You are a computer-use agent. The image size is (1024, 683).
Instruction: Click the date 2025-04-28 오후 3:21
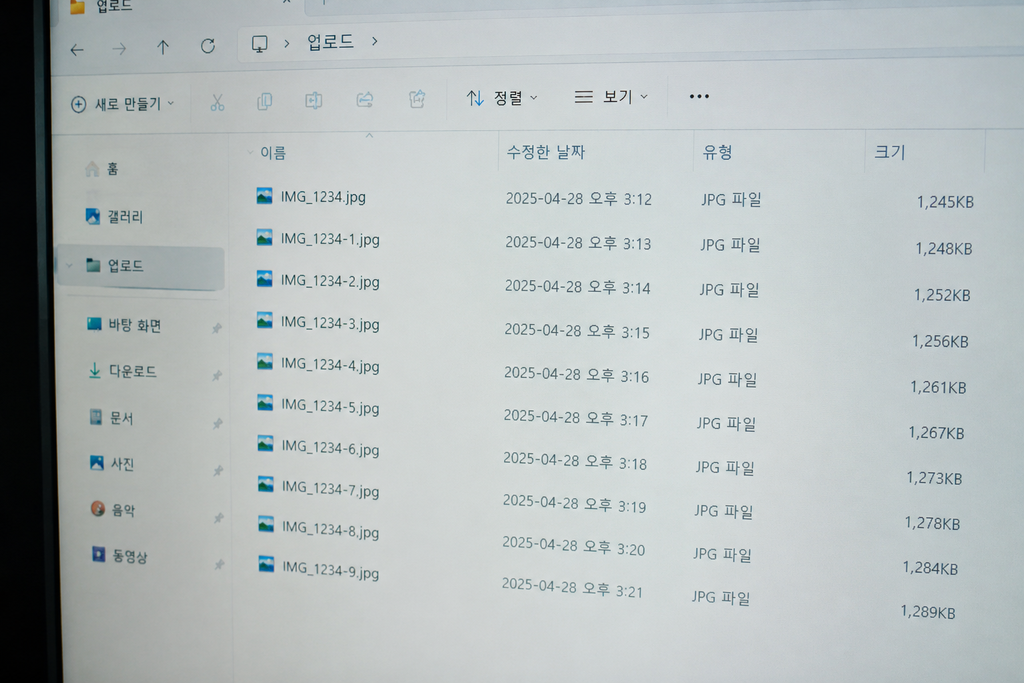tap(572, 587)
